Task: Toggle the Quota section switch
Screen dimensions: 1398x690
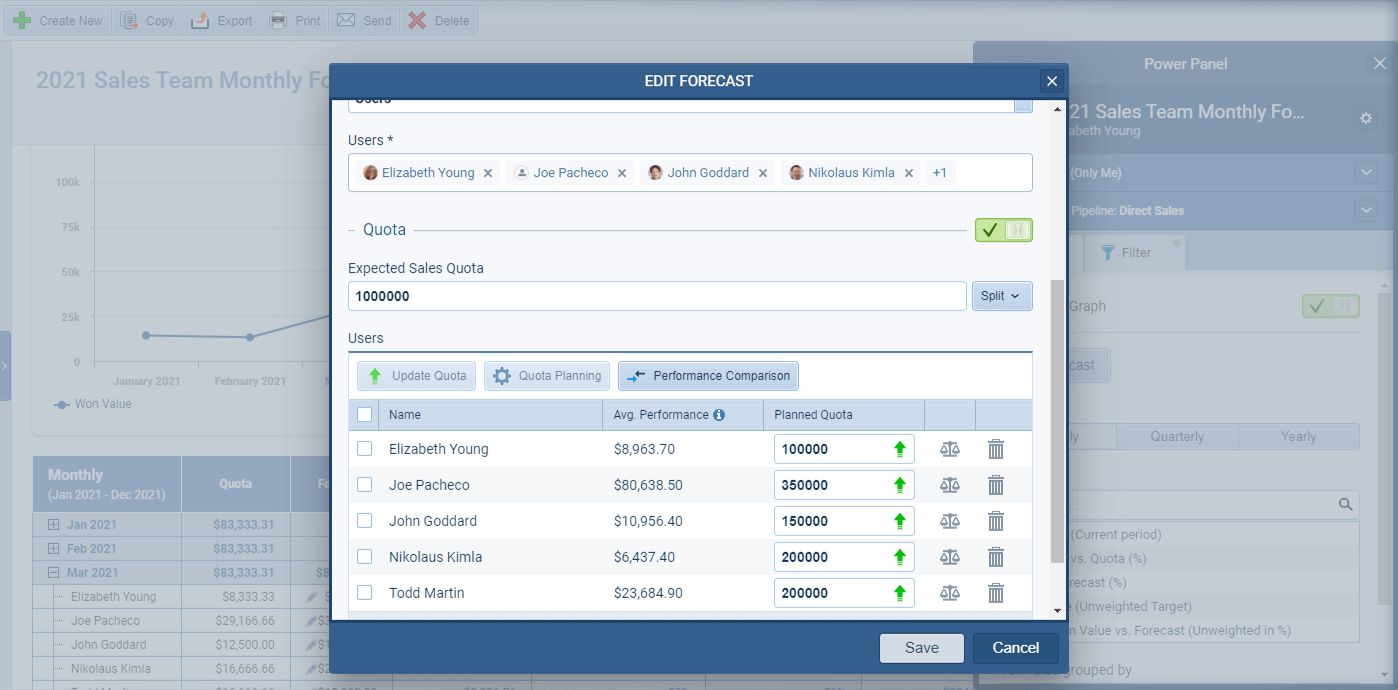Action: pos(1003,230)
